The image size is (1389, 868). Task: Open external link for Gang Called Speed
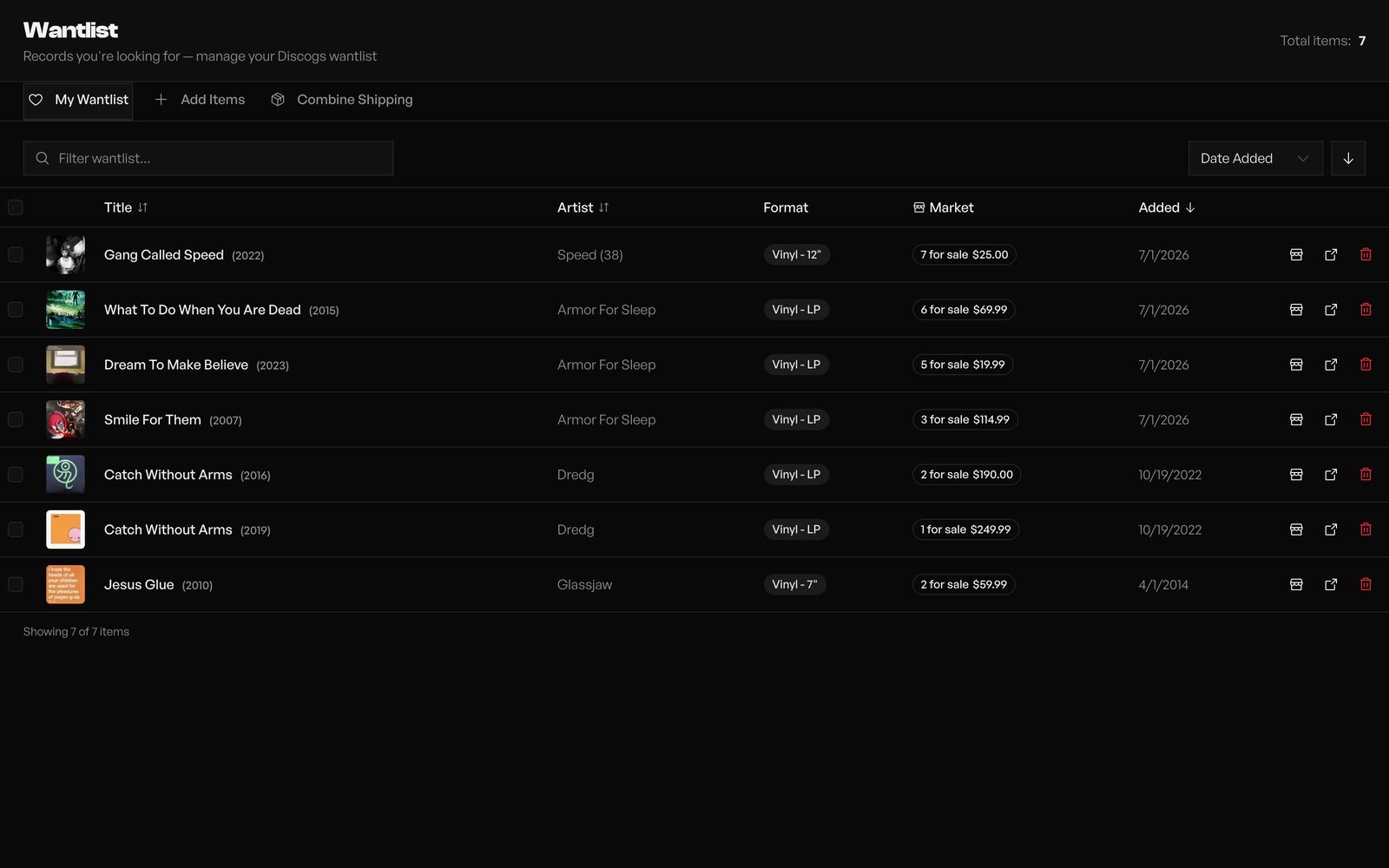pos(1331,254)
